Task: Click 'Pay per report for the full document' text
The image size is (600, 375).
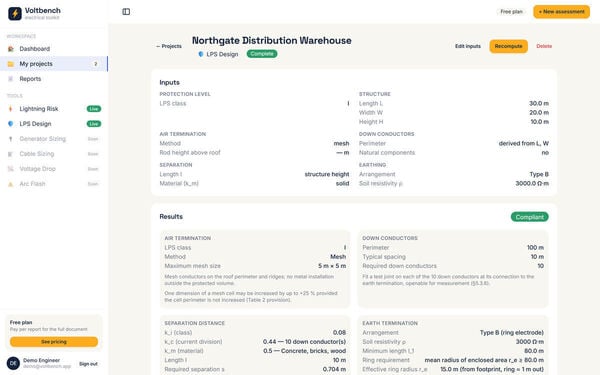Action: (x=49, y=329)
